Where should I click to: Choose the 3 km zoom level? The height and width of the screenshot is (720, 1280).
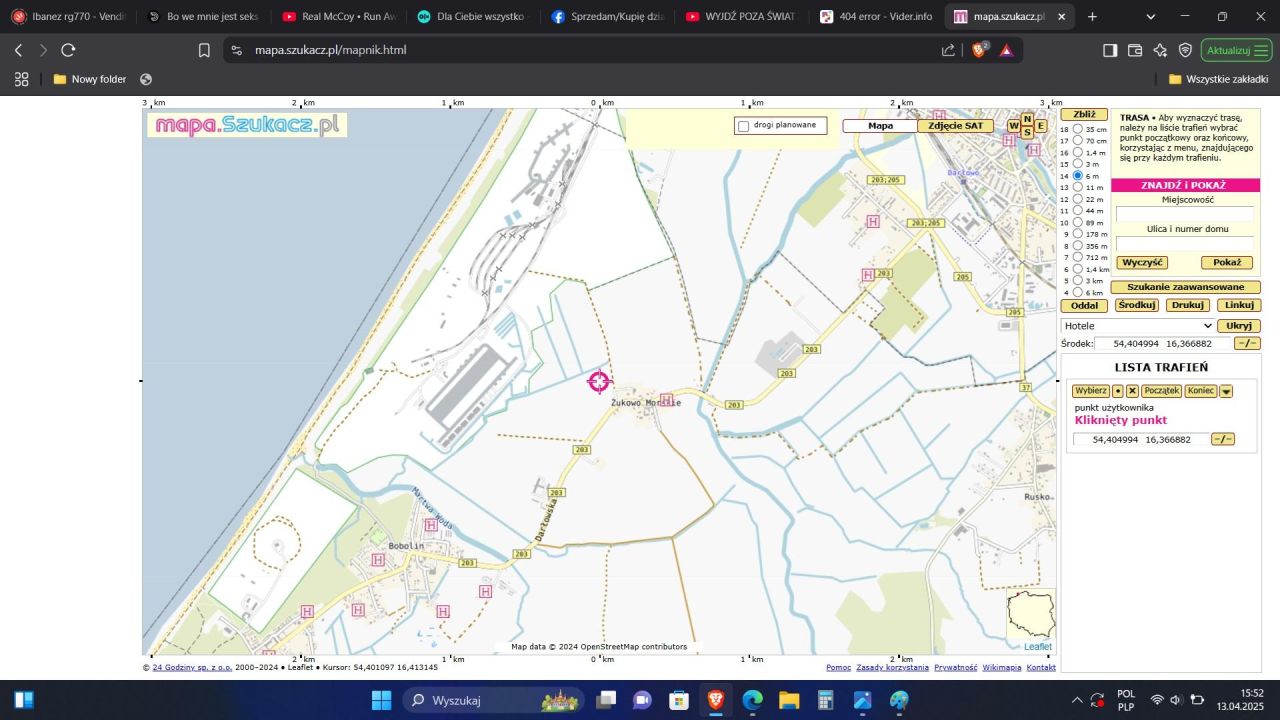(x=1078, y=280)
